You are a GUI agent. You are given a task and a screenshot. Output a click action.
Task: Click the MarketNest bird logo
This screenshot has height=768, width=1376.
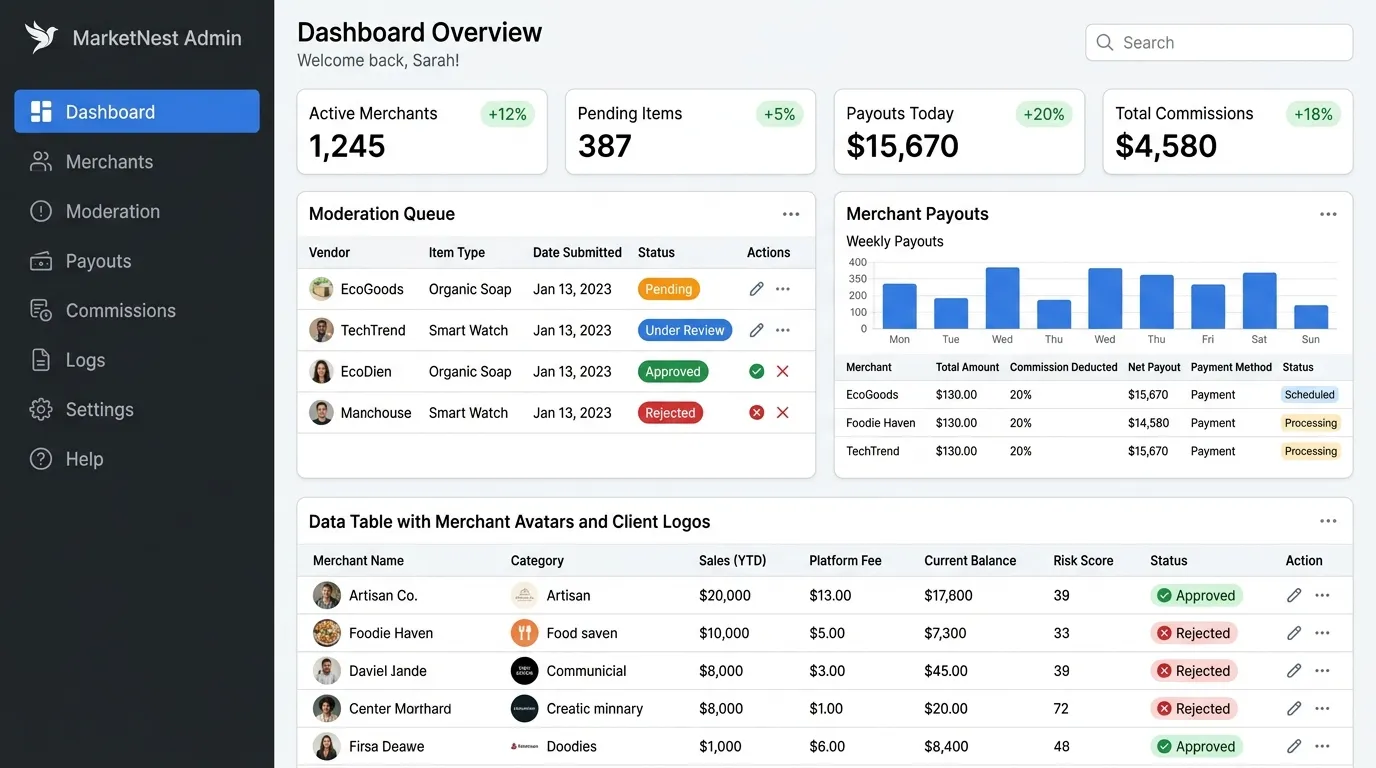(41, 37)
